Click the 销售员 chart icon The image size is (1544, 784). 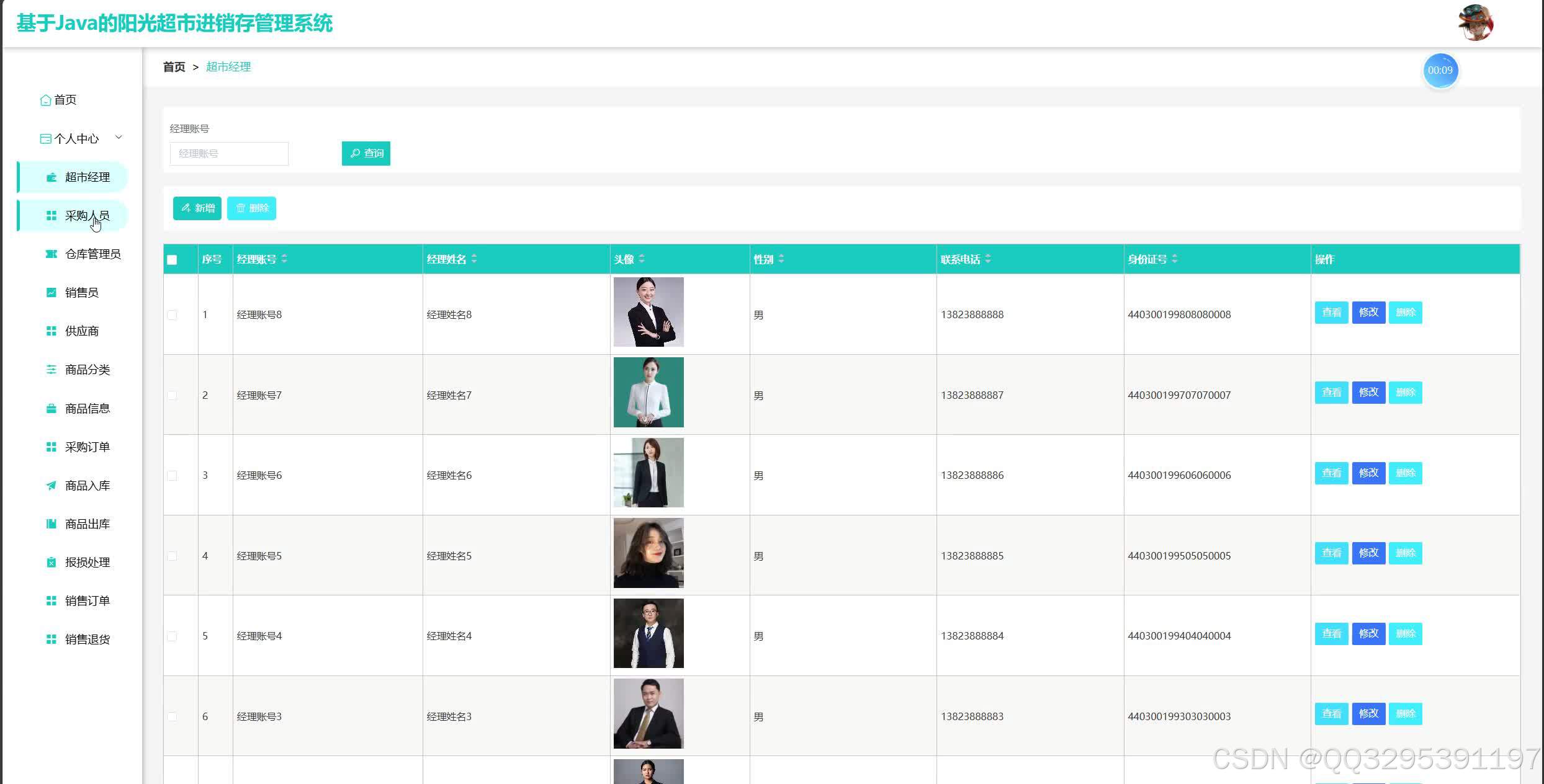52,293
